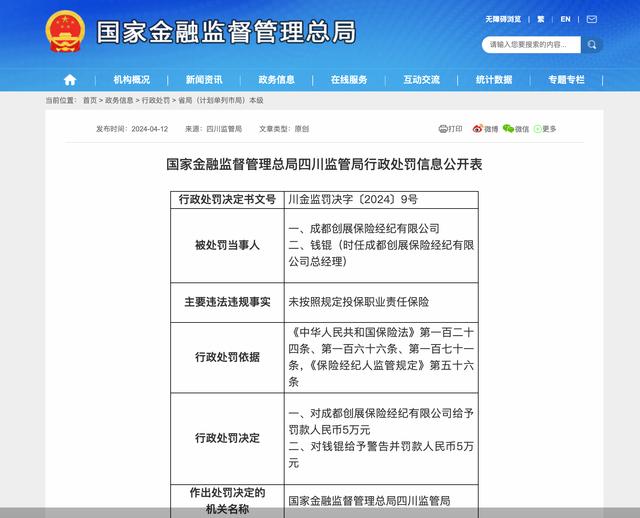Click cell 行政处罚决定书文号

point(227,200)
